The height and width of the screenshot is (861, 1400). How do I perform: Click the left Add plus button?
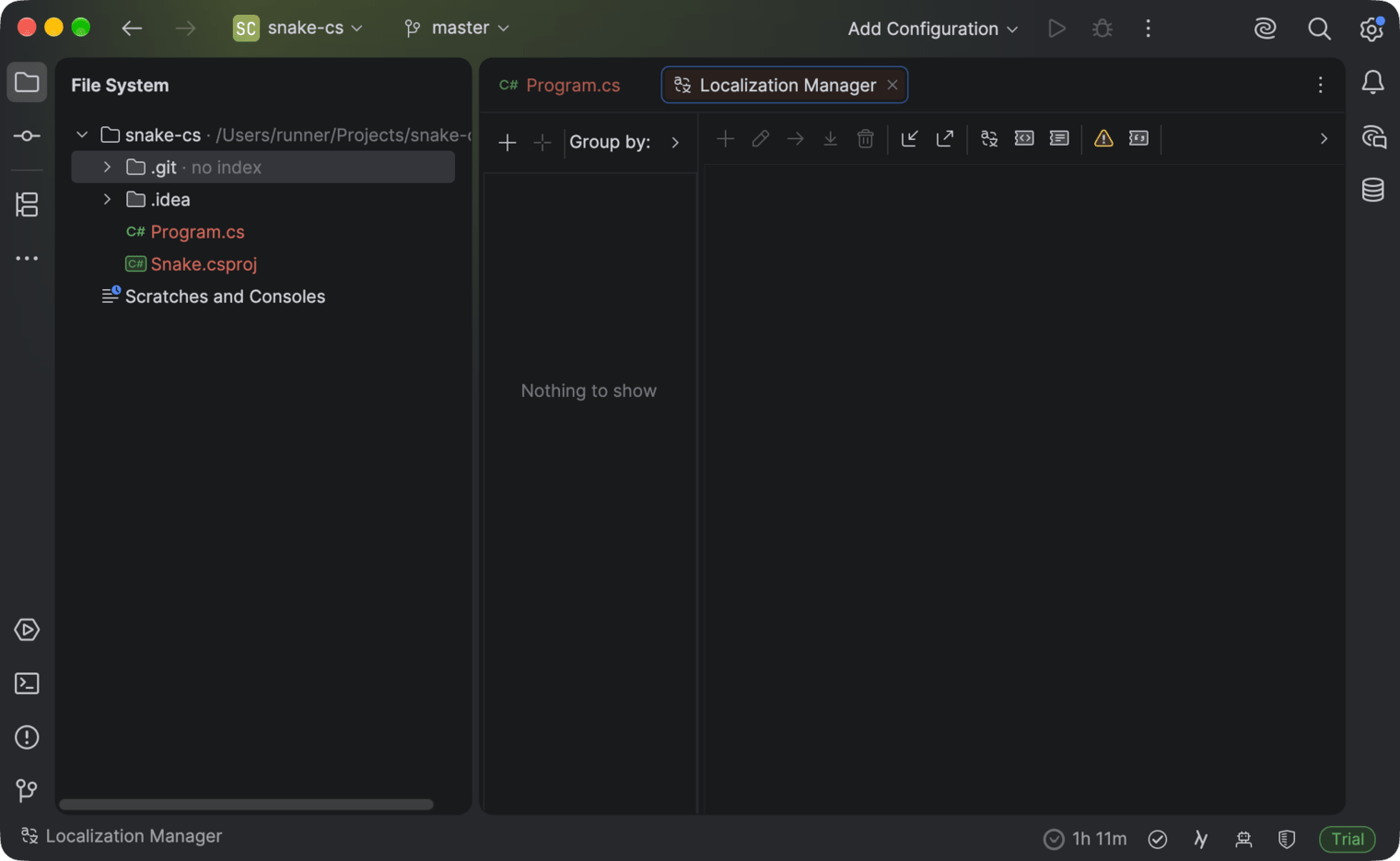click(507, 143)
